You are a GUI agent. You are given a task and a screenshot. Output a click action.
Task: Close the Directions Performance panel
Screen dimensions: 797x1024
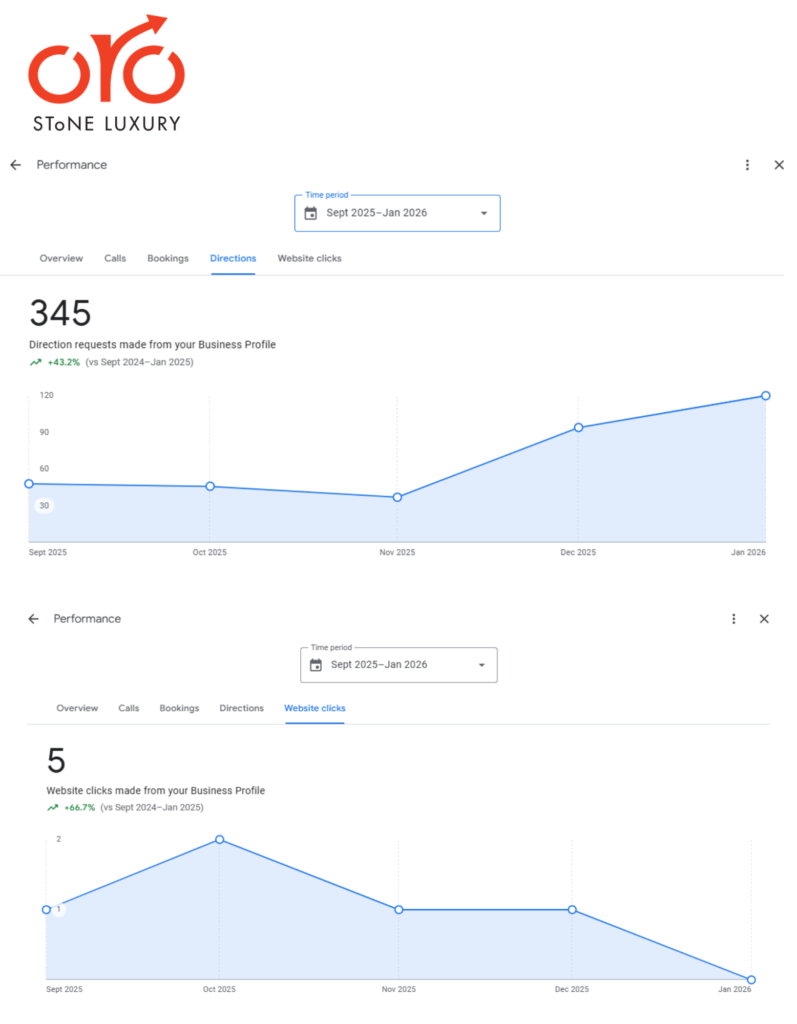click(779, 165)
